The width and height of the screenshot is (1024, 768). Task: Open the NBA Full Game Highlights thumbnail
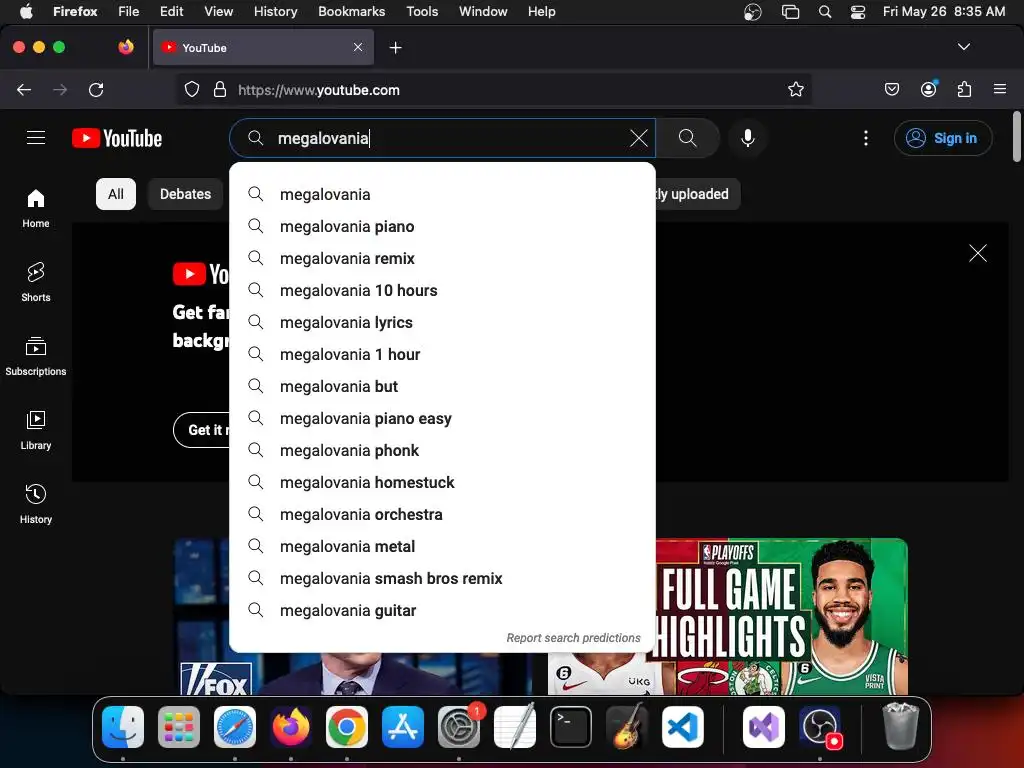728,616
